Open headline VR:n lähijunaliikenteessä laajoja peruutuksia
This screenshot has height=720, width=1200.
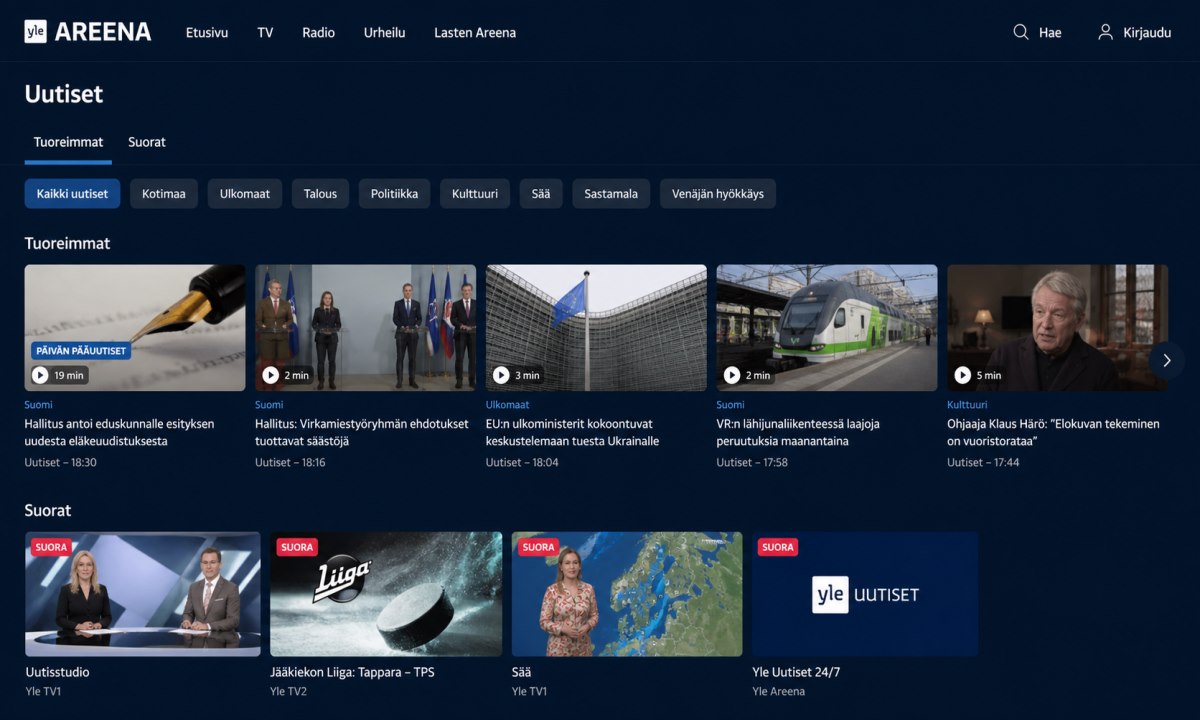tap(798, 432)
